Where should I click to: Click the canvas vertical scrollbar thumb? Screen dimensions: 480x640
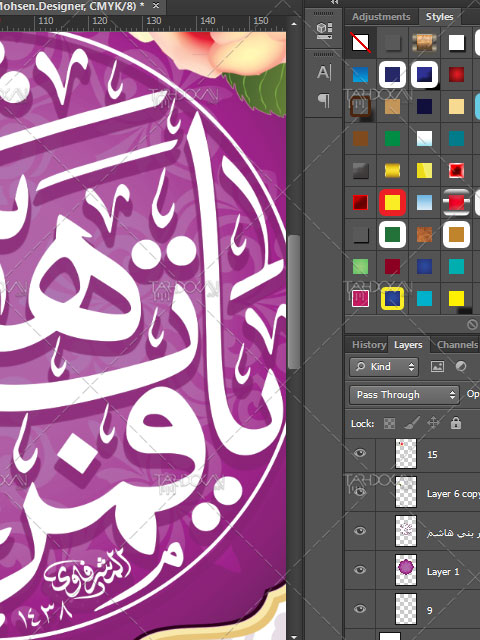293,302
